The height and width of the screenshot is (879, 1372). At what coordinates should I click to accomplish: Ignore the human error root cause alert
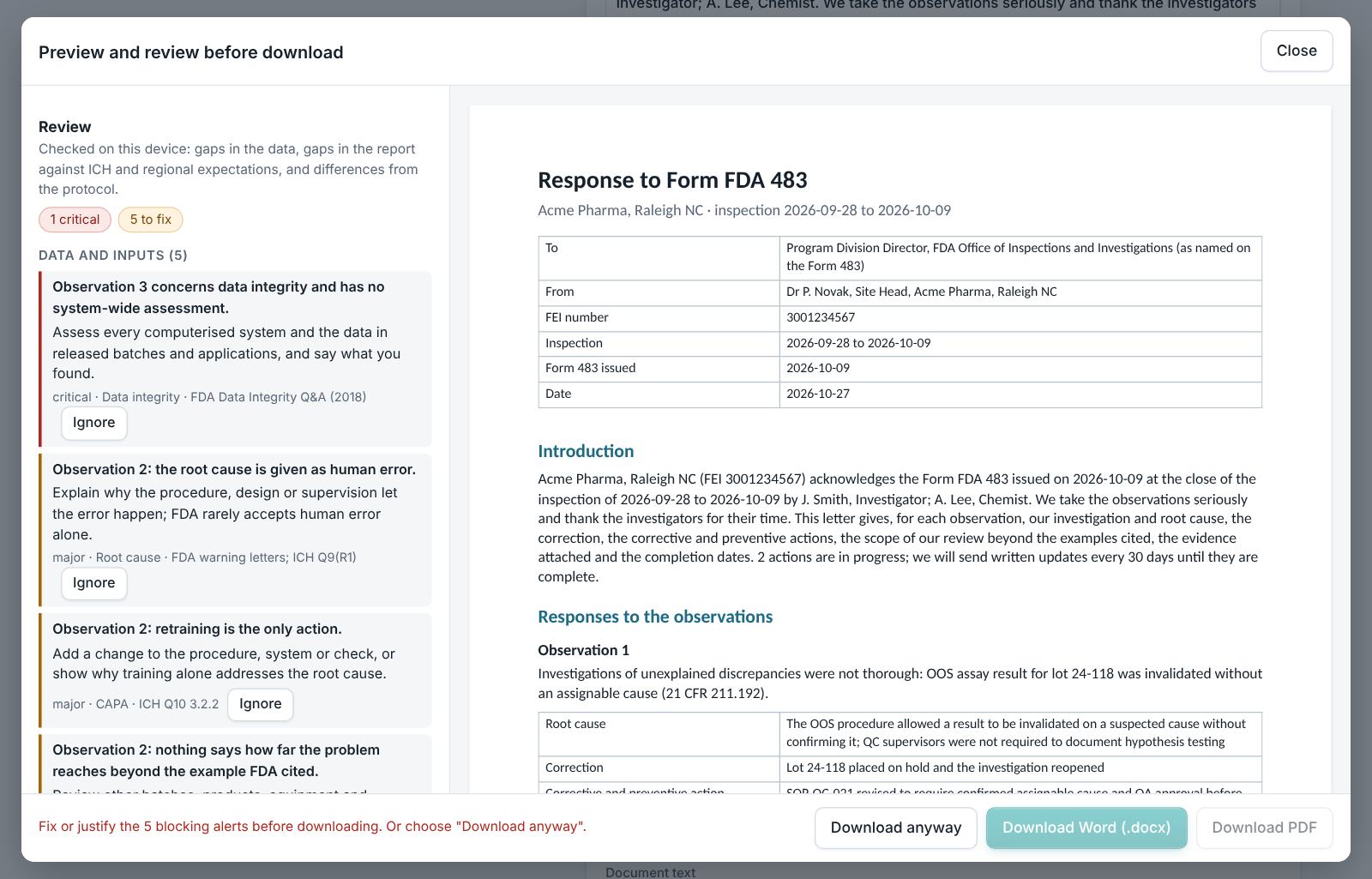(94, 583)
